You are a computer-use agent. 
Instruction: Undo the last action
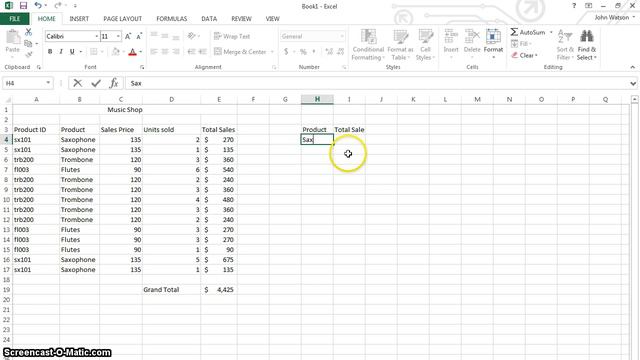pyautogui.click(x=38, y=6)
